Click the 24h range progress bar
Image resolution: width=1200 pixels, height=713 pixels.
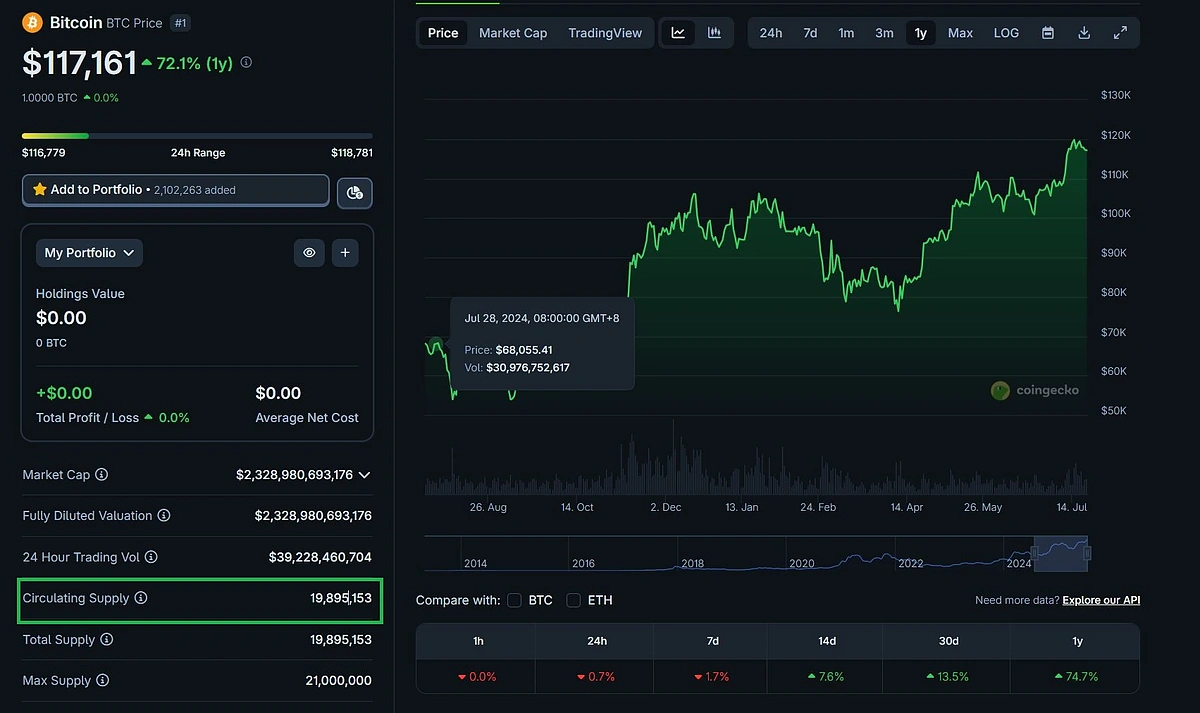pyautogui.click(x=196, y=135)
